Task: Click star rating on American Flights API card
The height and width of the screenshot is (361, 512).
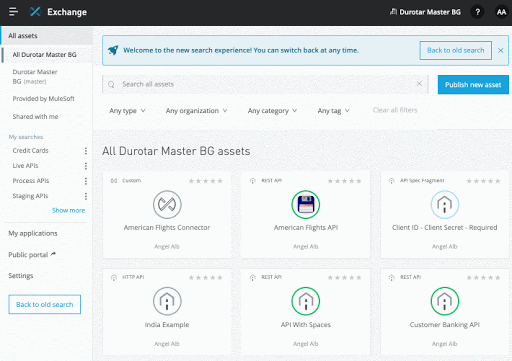Action: tap(345, 181)
